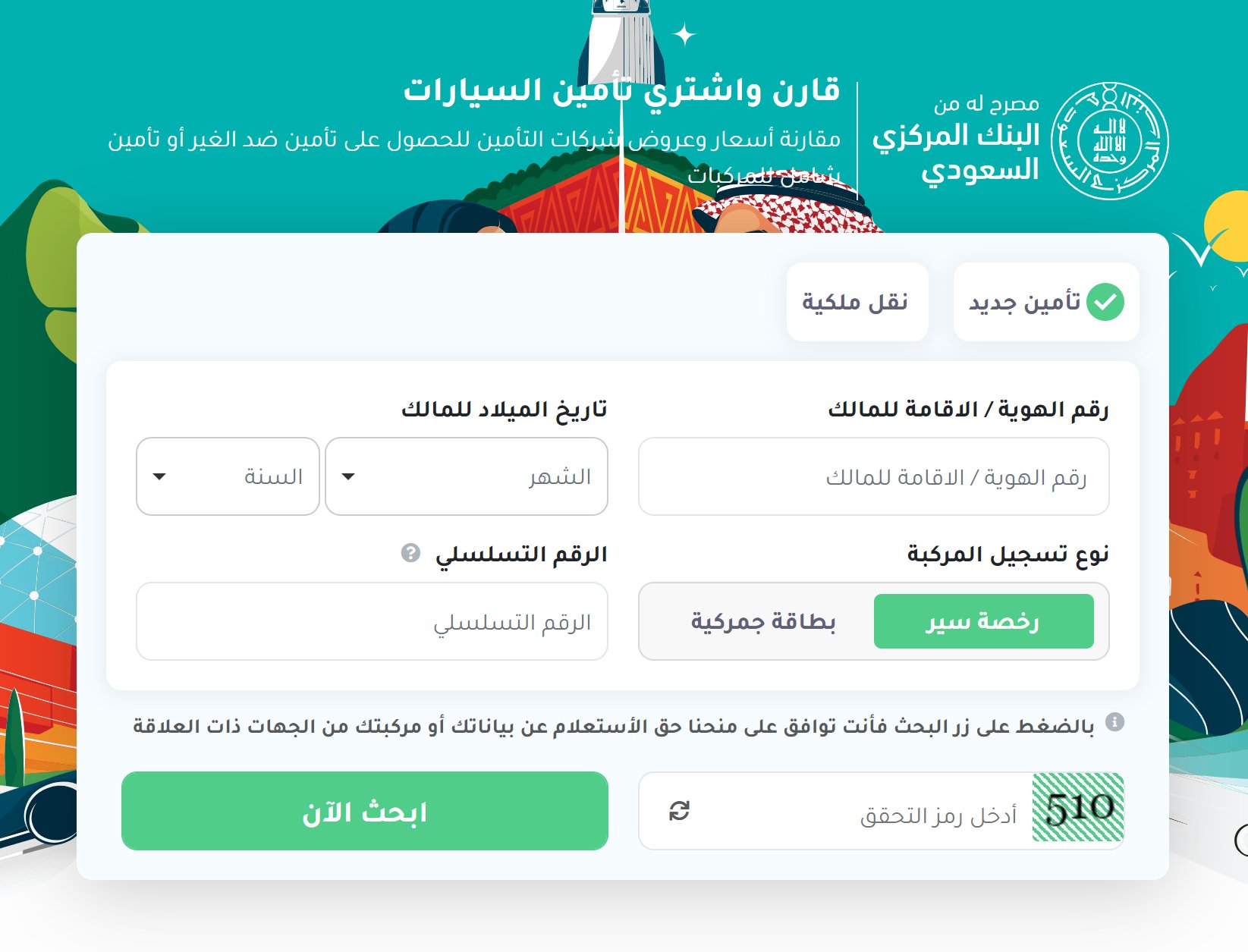
Task: Switch to the تأمين جديد tab
Action: point(1046,302)
